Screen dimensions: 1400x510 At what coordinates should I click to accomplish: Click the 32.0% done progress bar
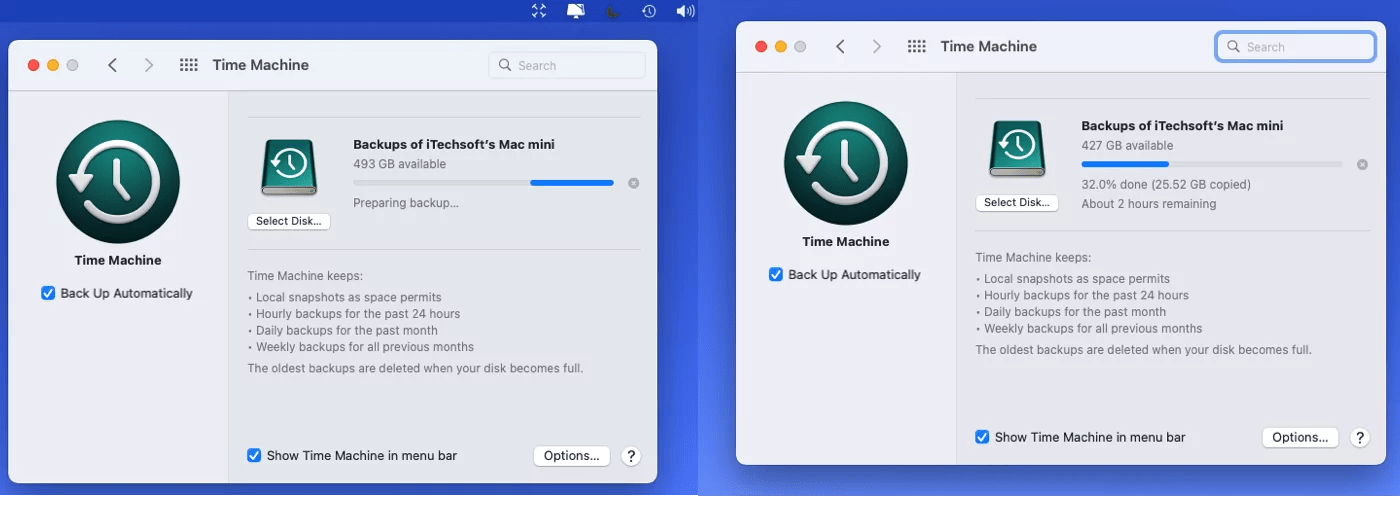point(1212,164)
